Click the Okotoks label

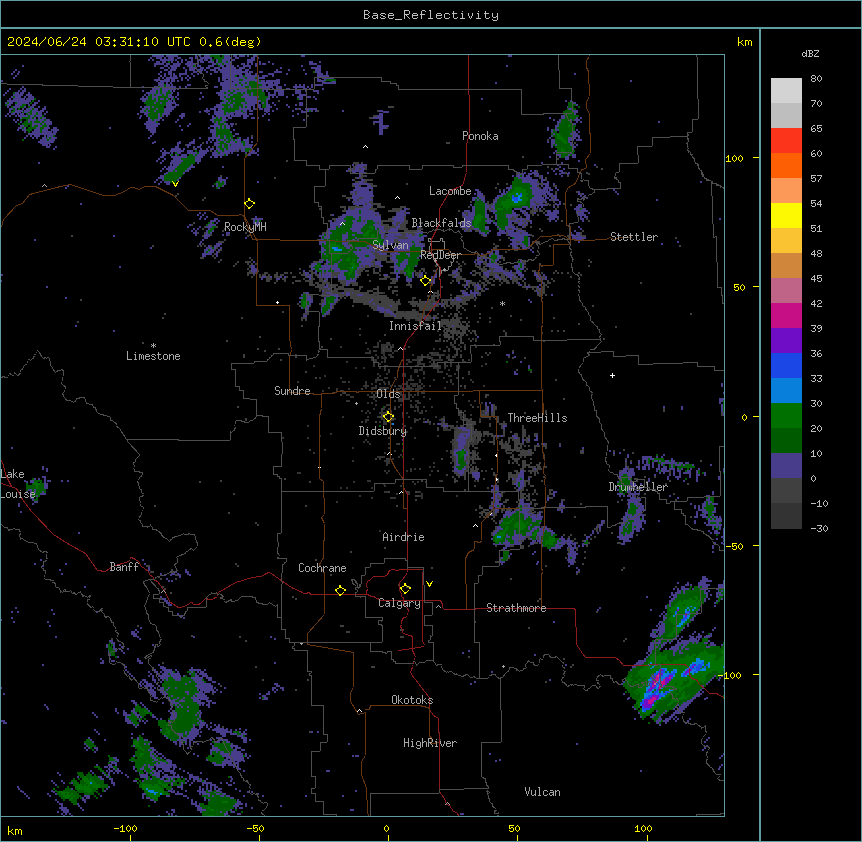(x=412, y=700)
